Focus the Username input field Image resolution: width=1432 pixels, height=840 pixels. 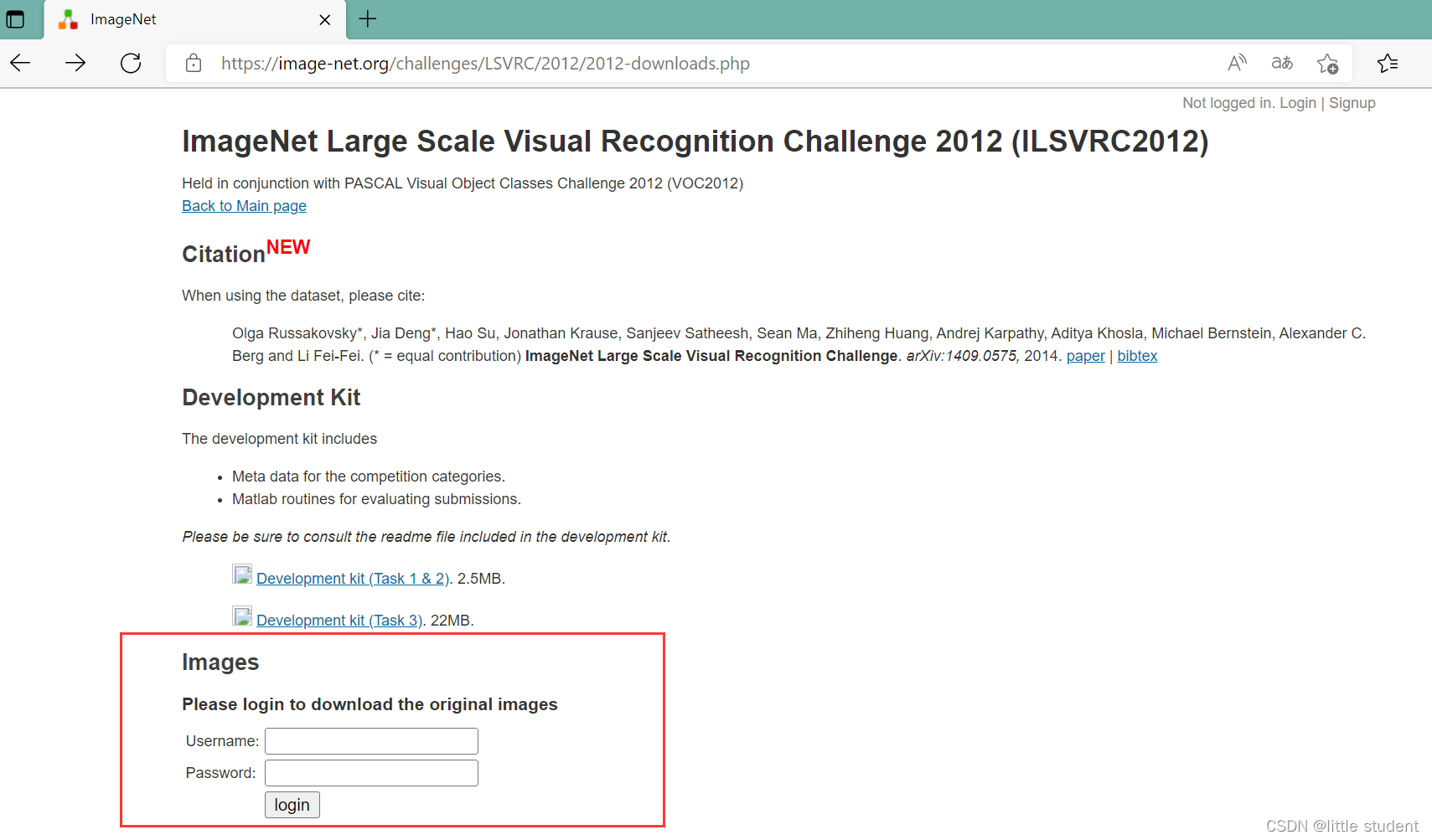pyautogui.click(x=371, y=741)
